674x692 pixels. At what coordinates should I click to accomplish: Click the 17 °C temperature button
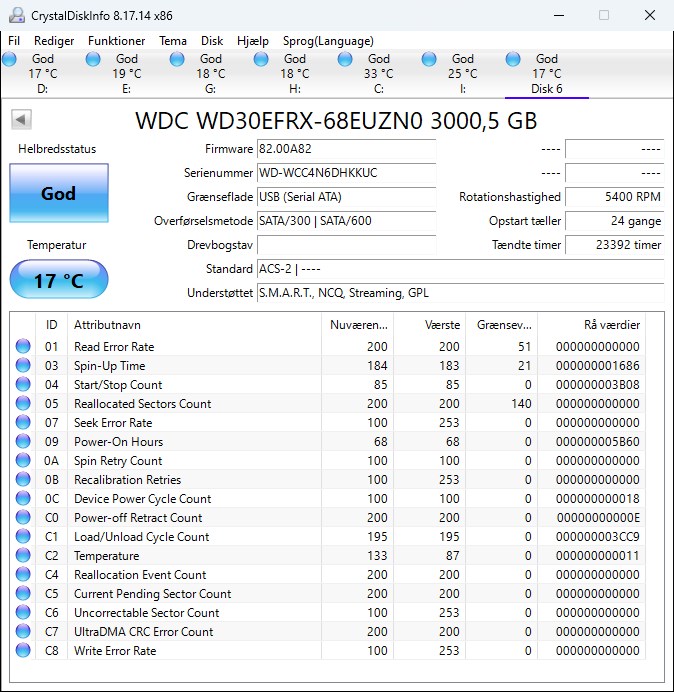coord(59,280)
